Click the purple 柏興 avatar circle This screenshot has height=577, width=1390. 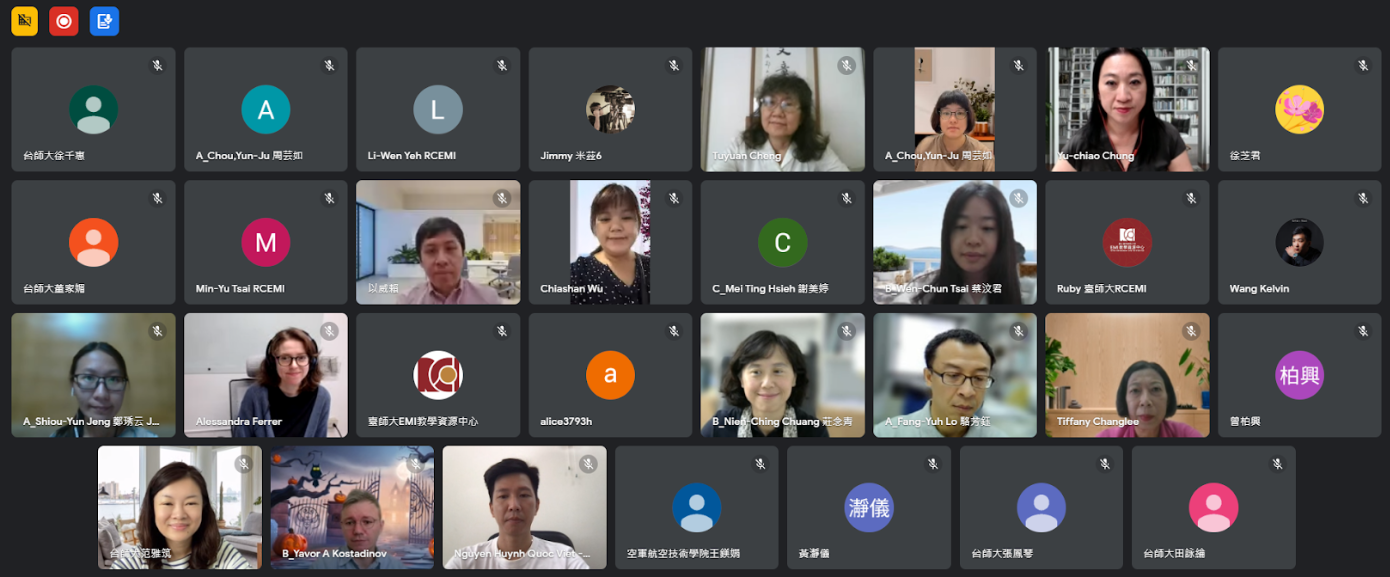coord(1299,375)
